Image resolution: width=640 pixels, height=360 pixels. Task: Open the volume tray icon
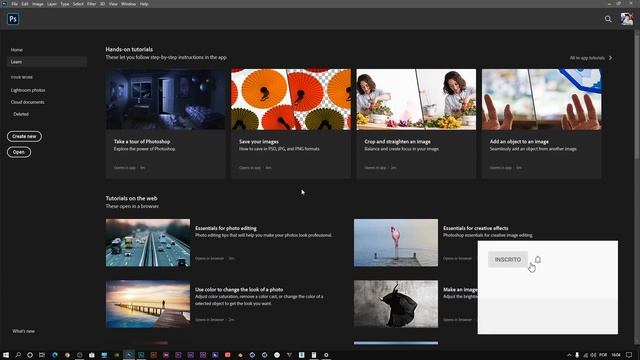coord(593,355)
